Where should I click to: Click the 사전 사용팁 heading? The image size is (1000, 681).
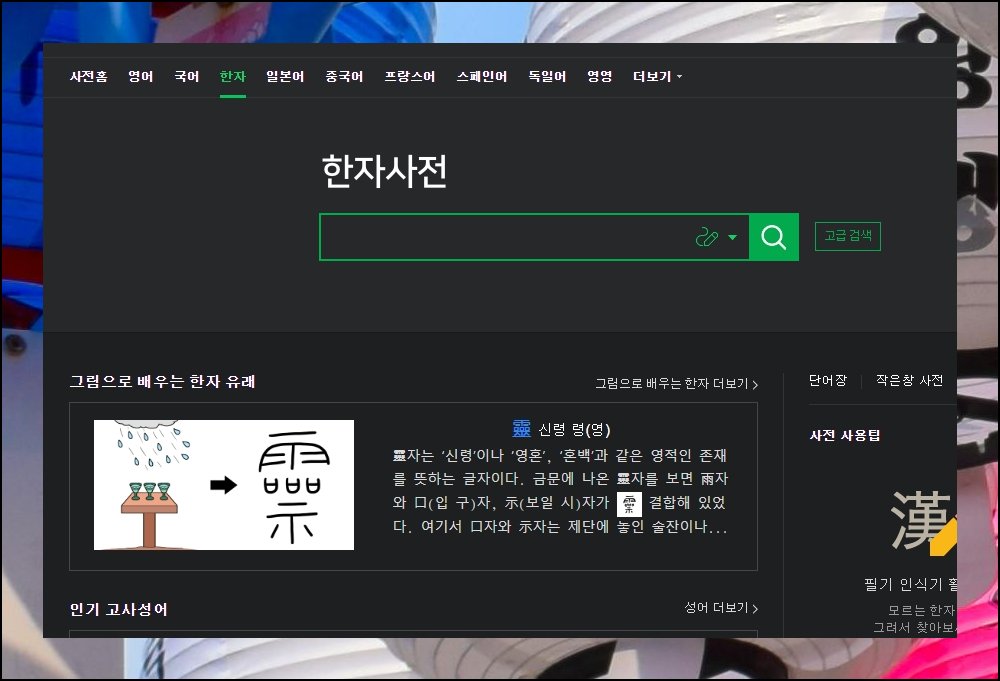click(845, 436)
